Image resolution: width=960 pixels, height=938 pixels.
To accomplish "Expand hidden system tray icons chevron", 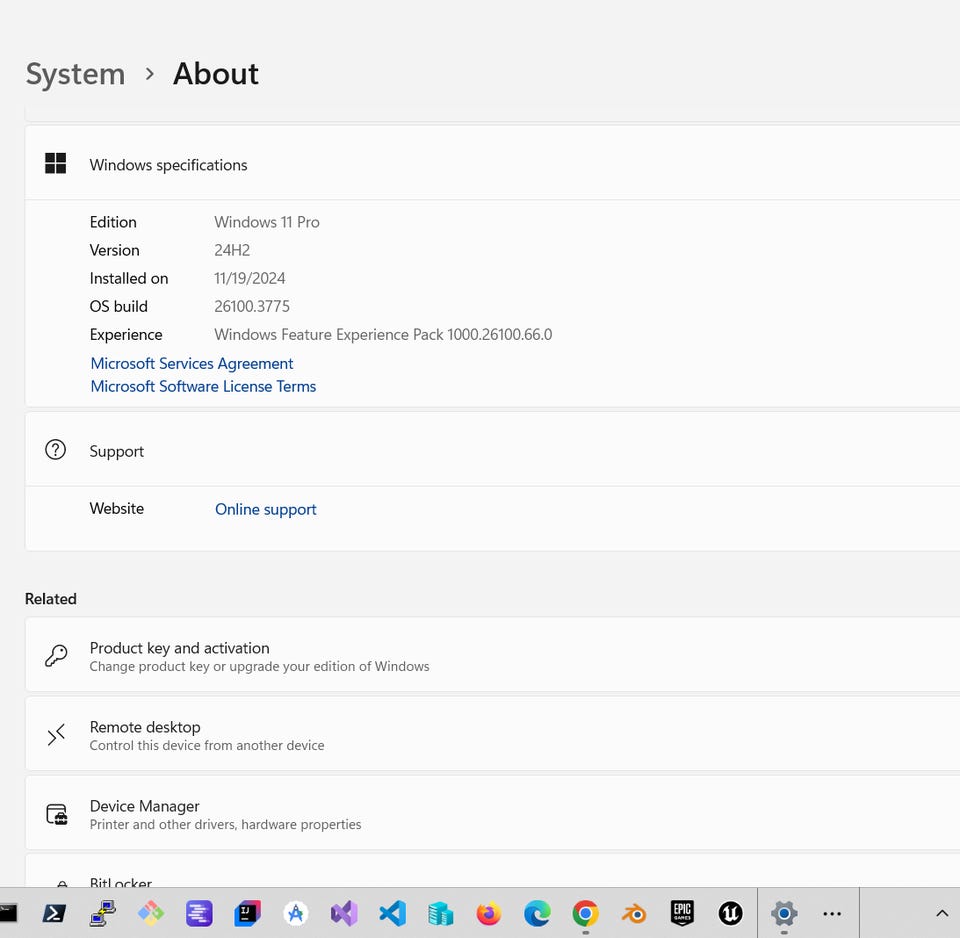I will coord(941,913).
